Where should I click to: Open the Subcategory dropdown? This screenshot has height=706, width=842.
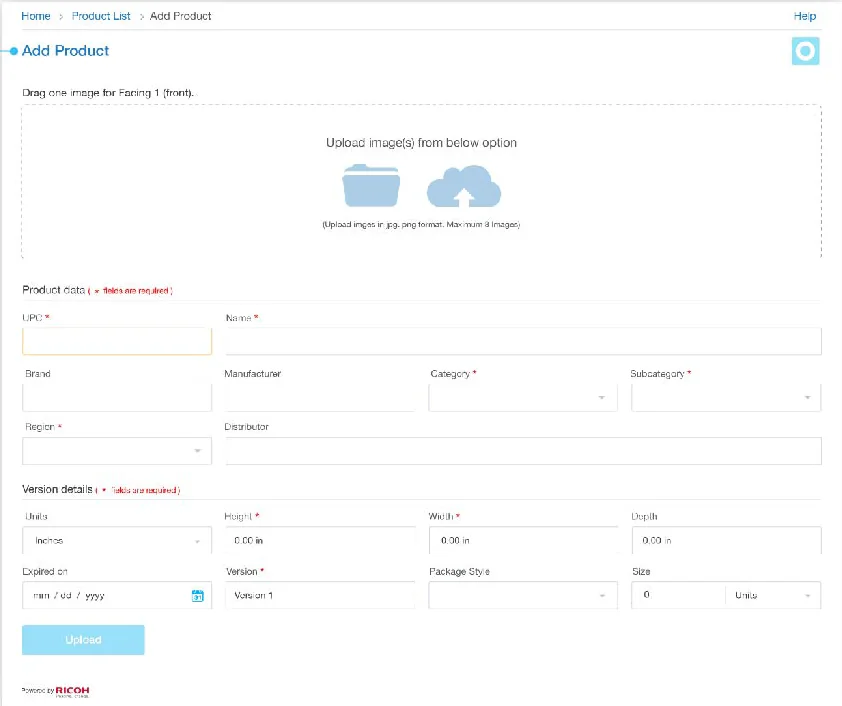[726, 397]
